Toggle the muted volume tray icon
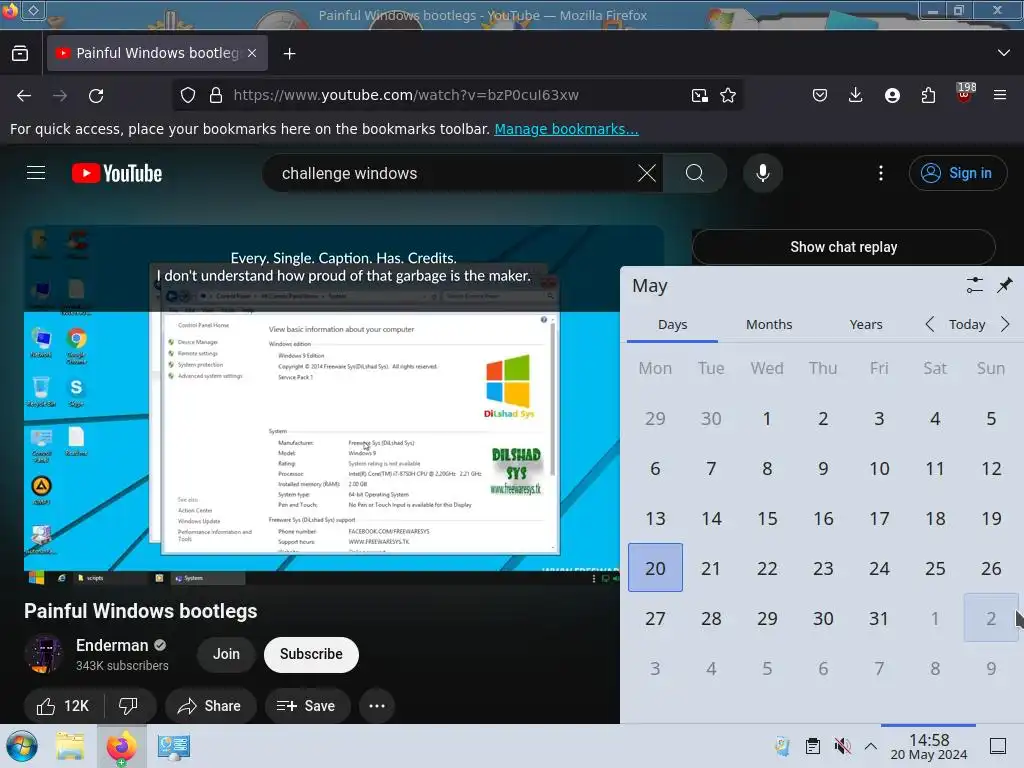 click(842, 746)
